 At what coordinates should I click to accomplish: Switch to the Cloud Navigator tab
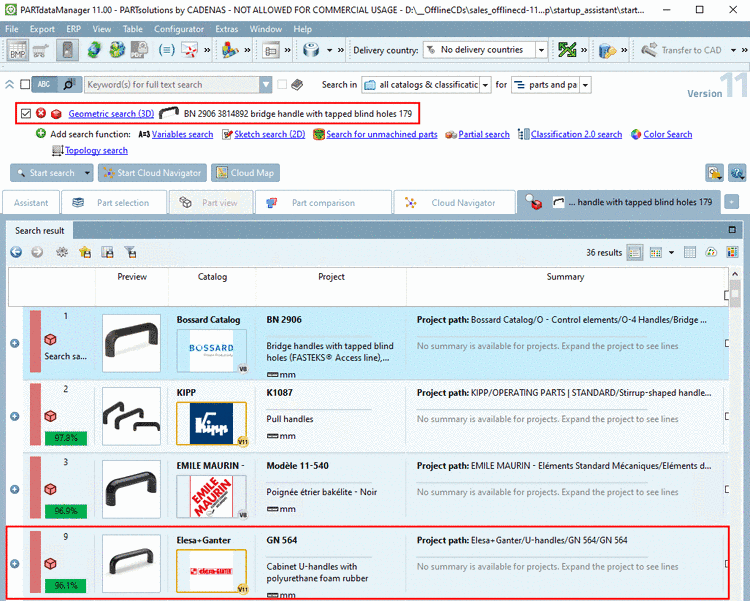tap(454, 203)
